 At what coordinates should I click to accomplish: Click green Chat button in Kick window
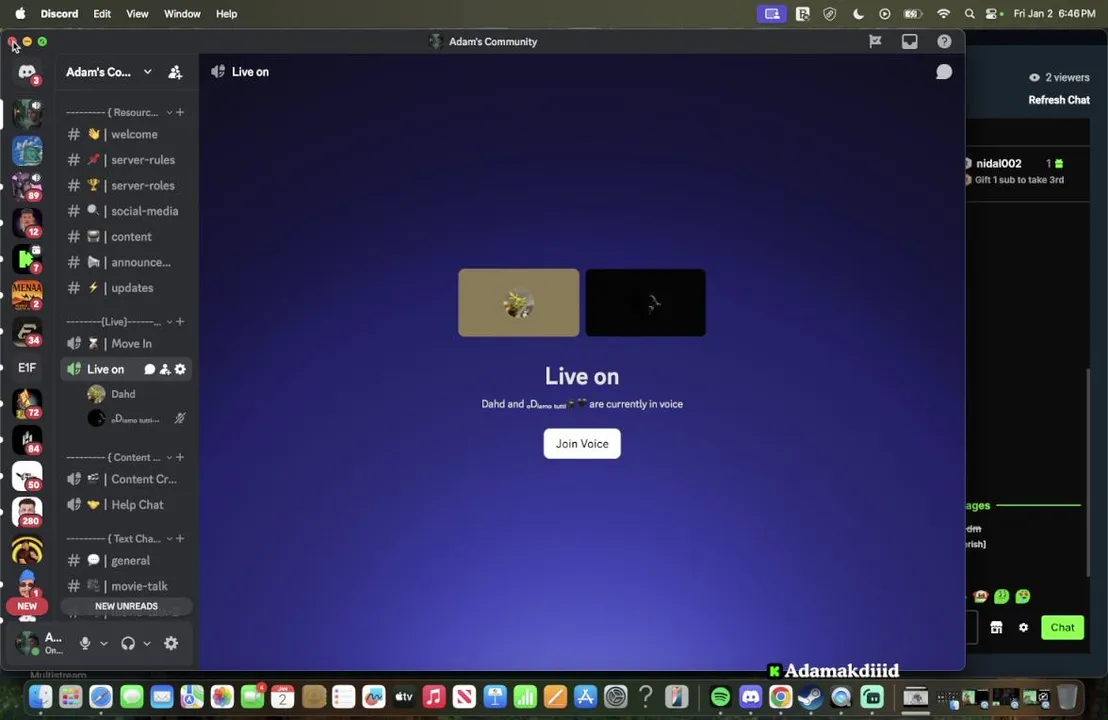(1062, 627)
